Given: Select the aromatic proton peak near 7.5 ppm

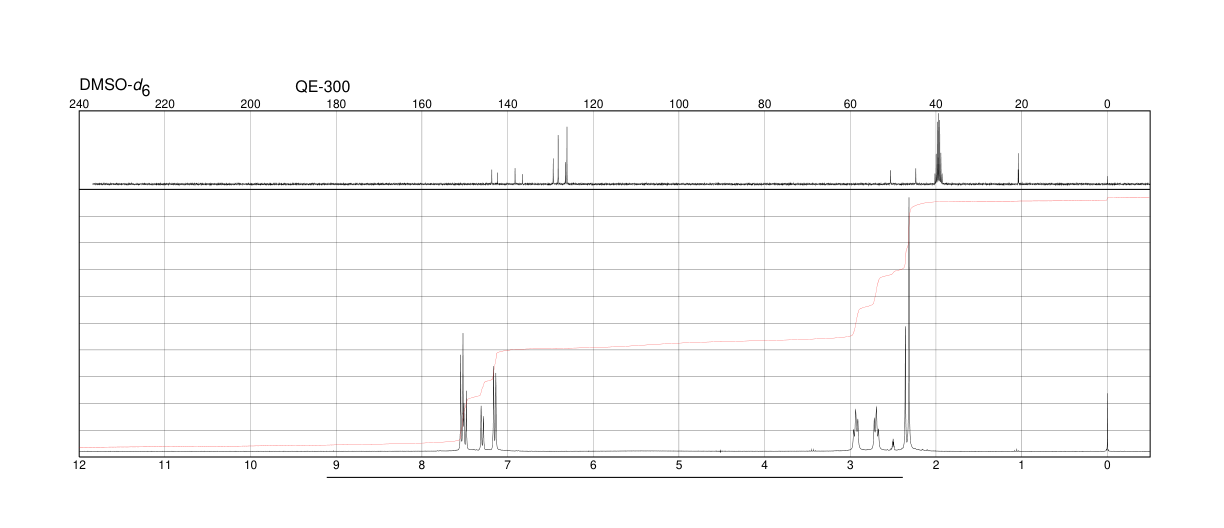Looking at the screenshot, I should (x=463, y=392).
